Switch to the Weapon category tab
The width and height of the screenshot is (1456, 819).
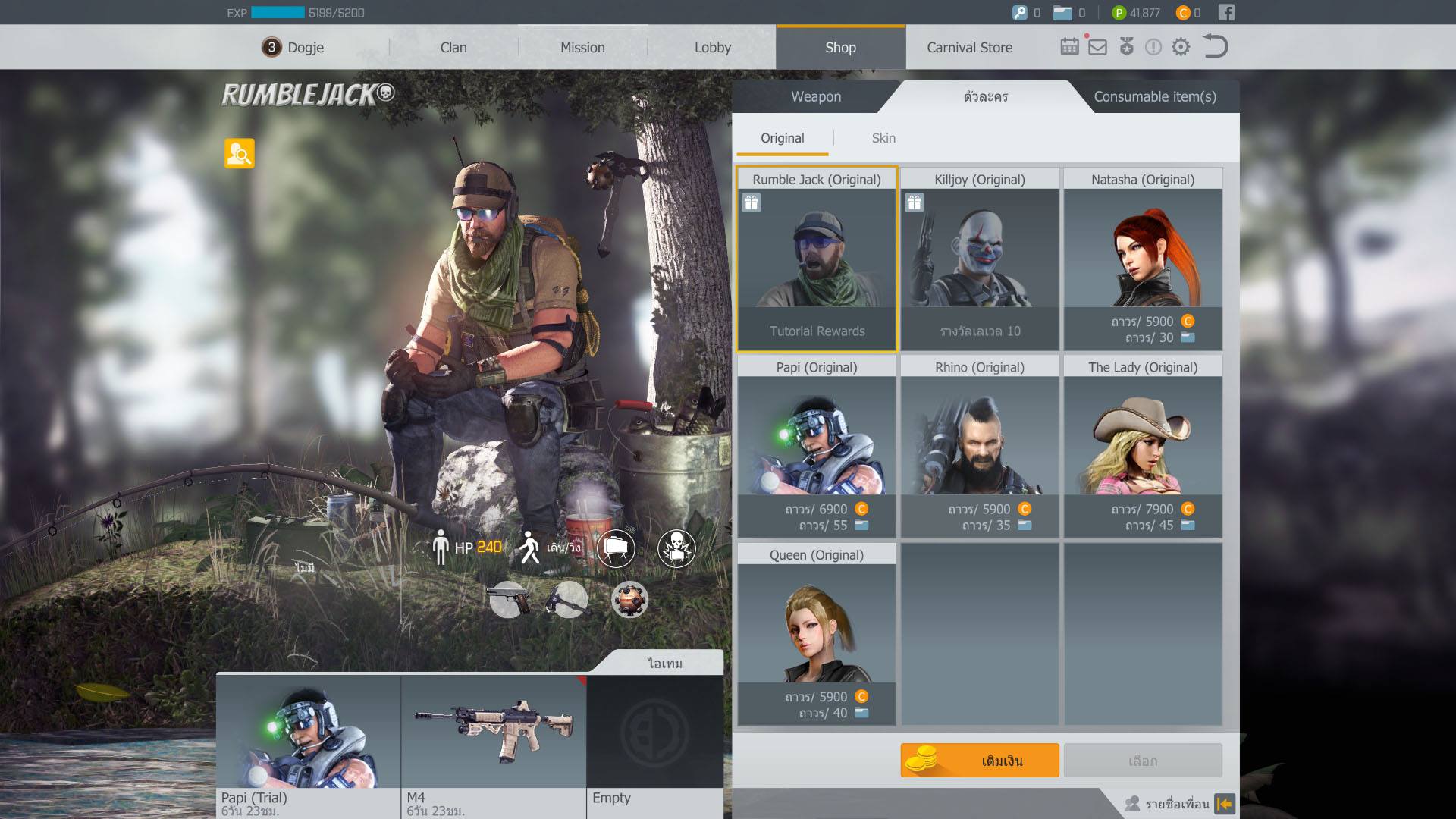[816, 96]
